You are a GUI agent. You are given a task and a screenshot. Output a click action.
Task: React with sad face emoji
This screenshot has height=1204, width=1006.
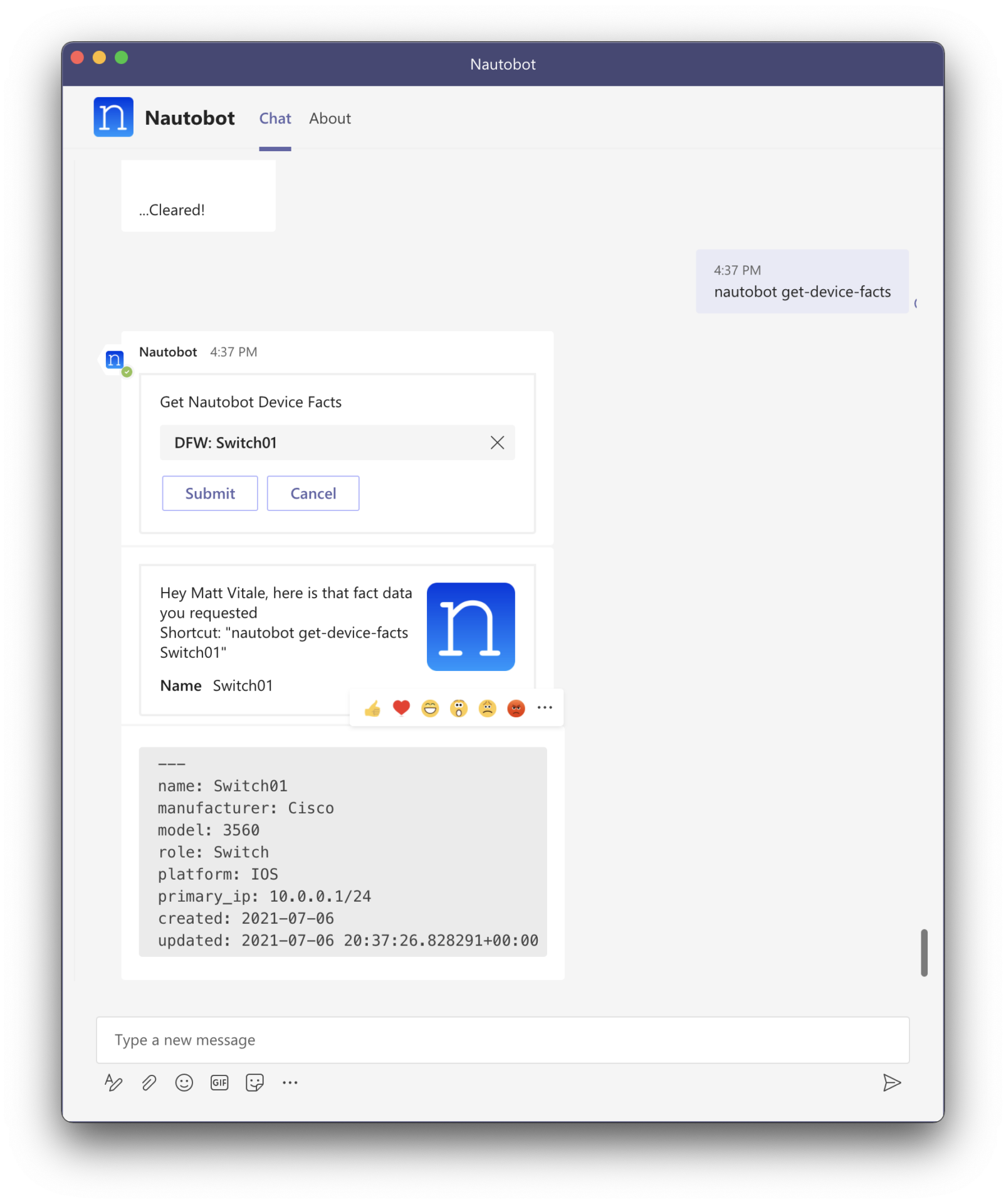(488, 709)
